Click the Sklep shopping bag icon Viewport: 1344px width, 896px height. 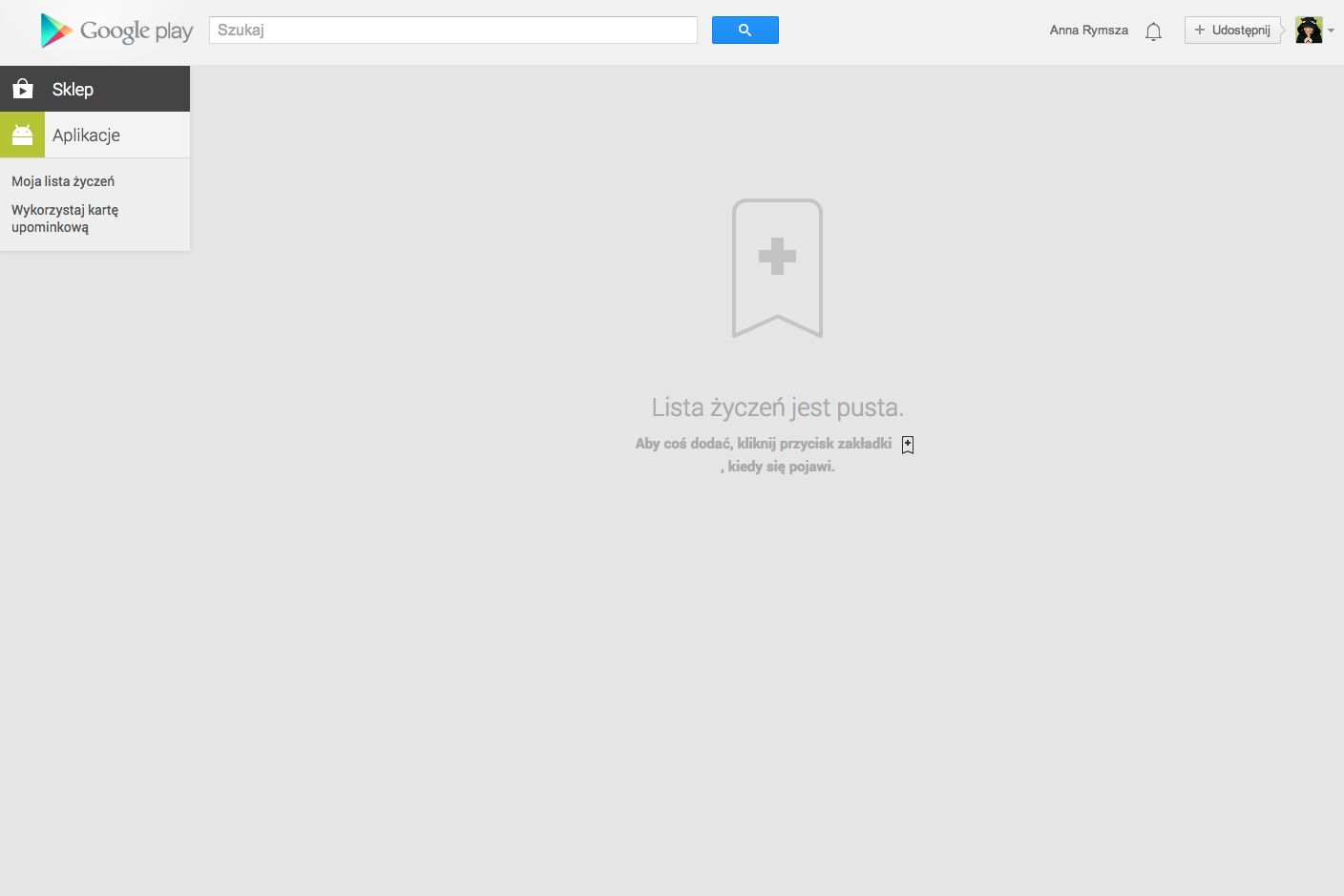click(23, 89)
